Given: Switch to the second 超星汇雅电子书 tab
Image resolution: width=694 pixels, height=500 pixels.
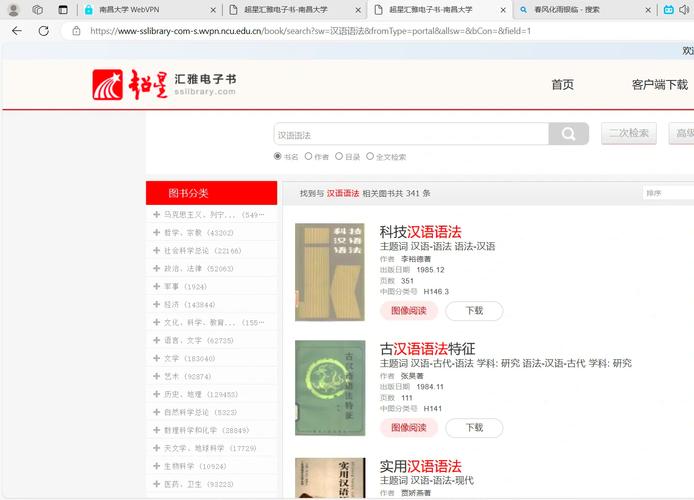Looking at the screenshot, I should click(440, 10).
